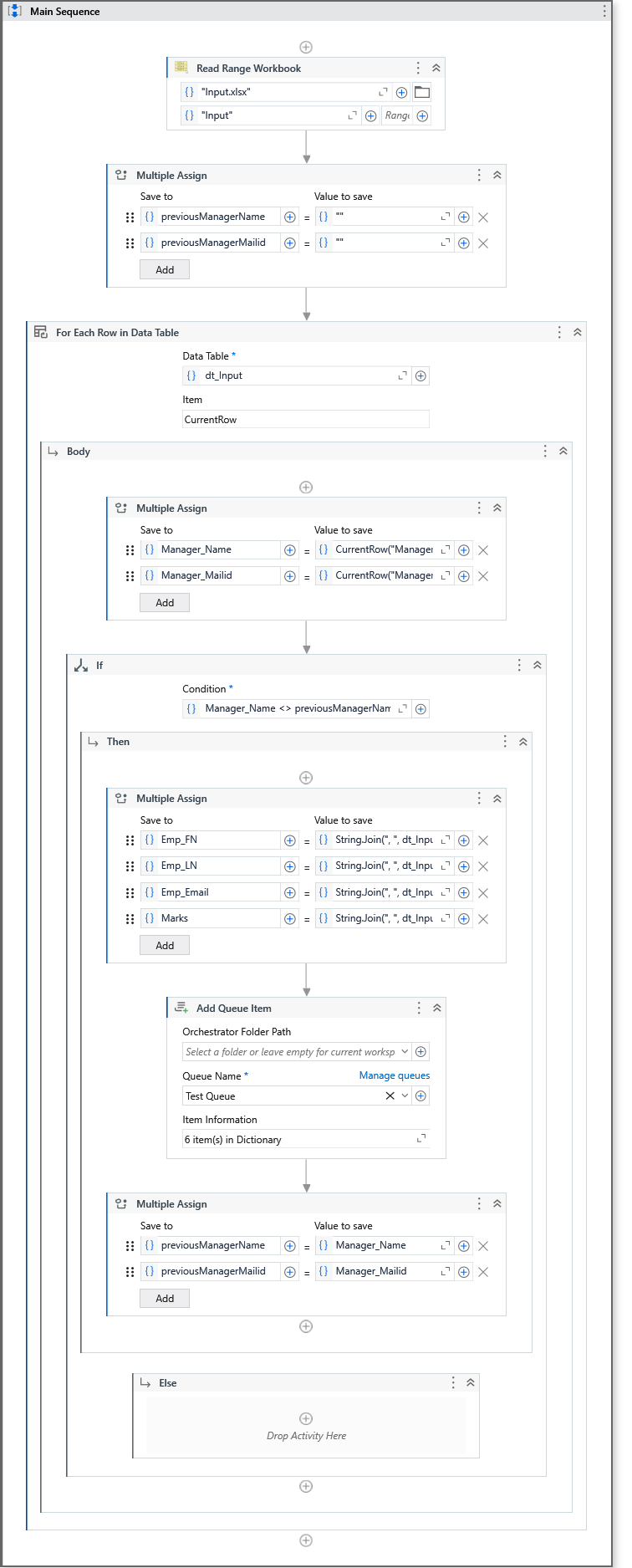
Task: Remove the previousManagerName assignment row at top
Action: click(x=483, y=217)
